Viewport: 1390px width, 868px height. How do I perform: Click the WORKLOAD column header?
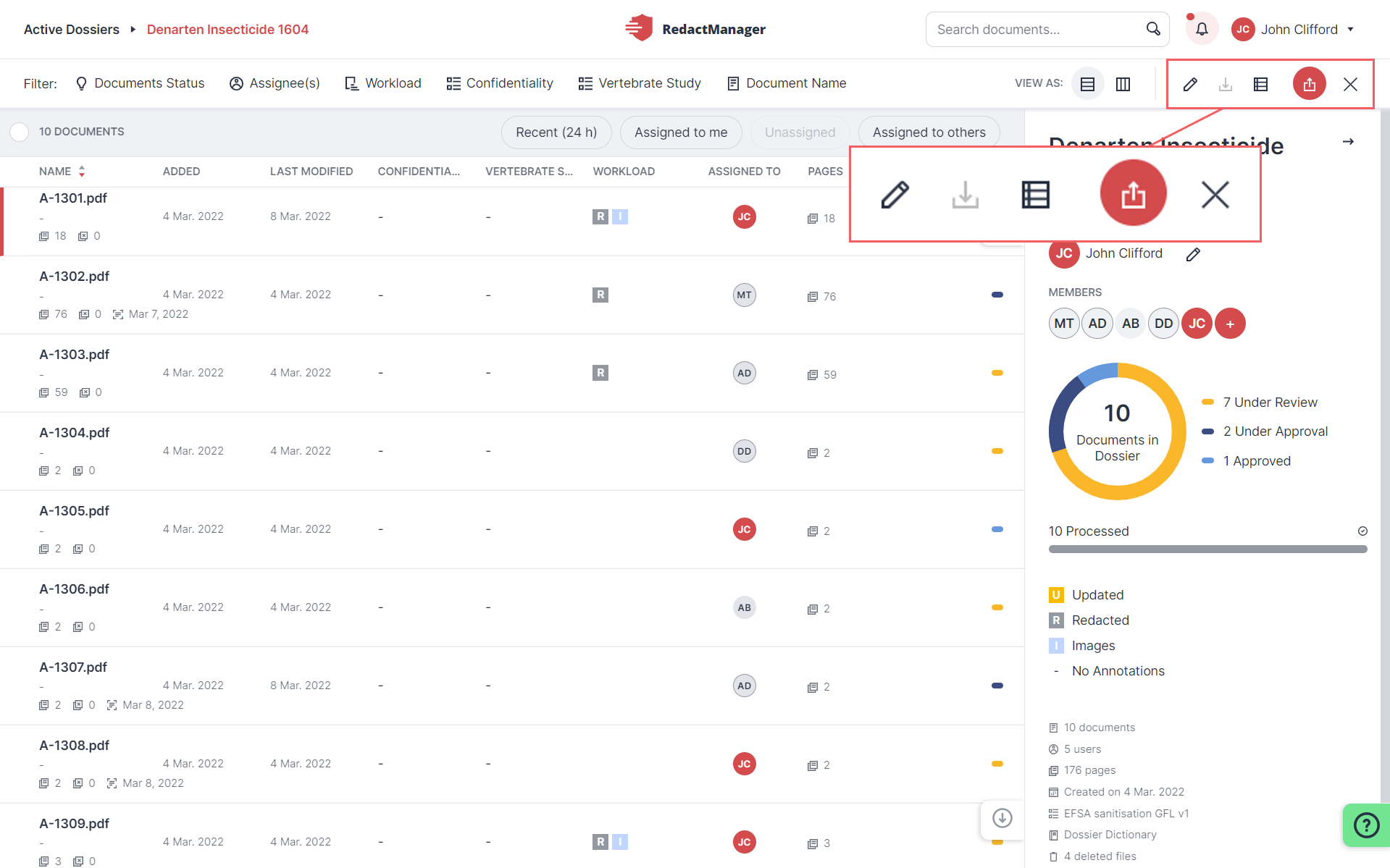624,172
